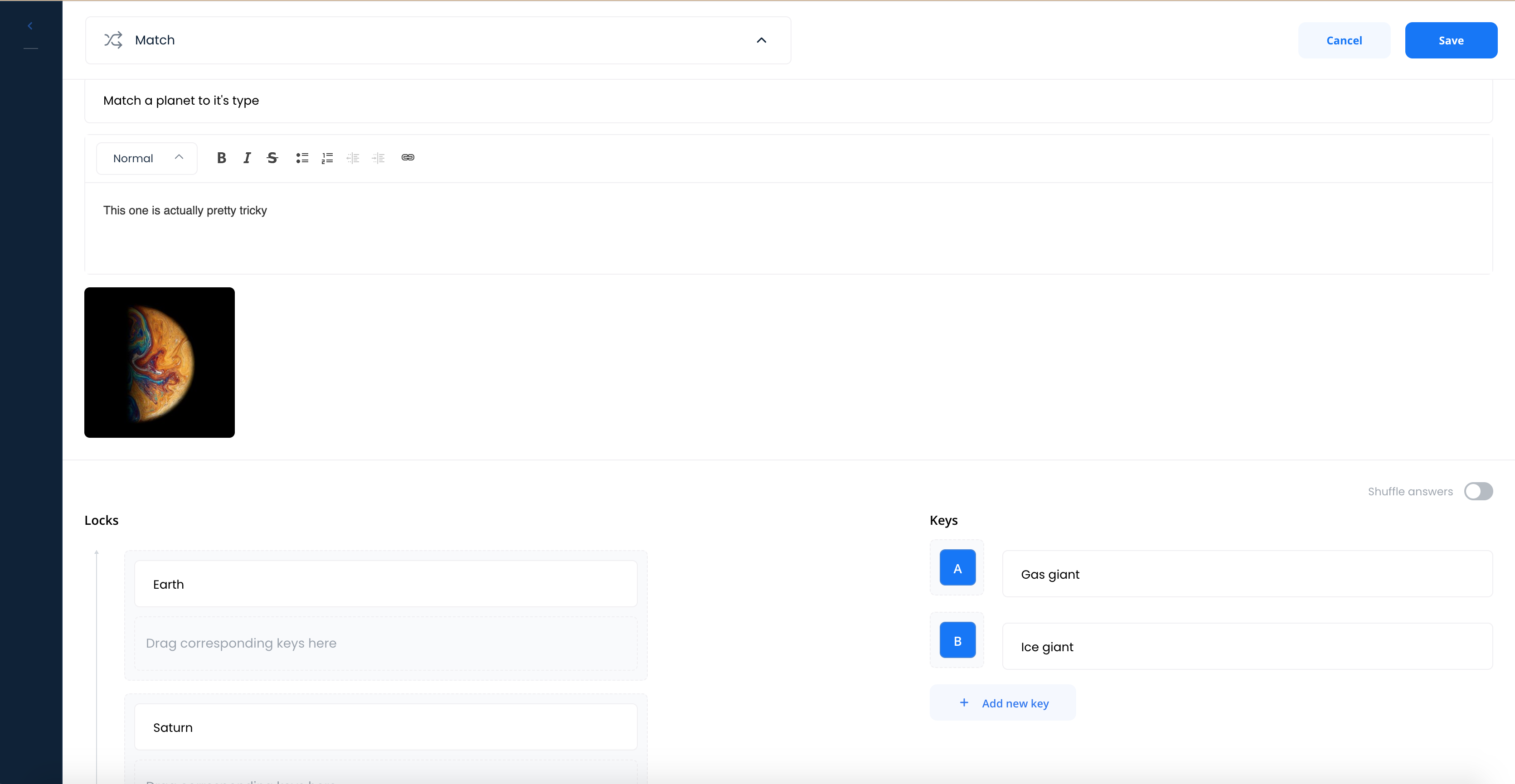Image resolution: width=1515 pixels, height=784 pixels.
Task: Apply italic formatting to the text
Action: point(247,158)
